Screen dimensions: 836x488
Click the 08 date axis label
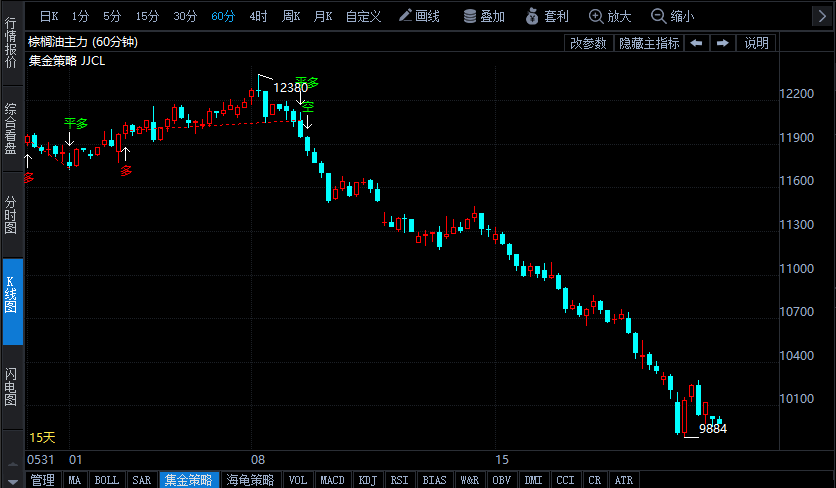tap(258, 460)
